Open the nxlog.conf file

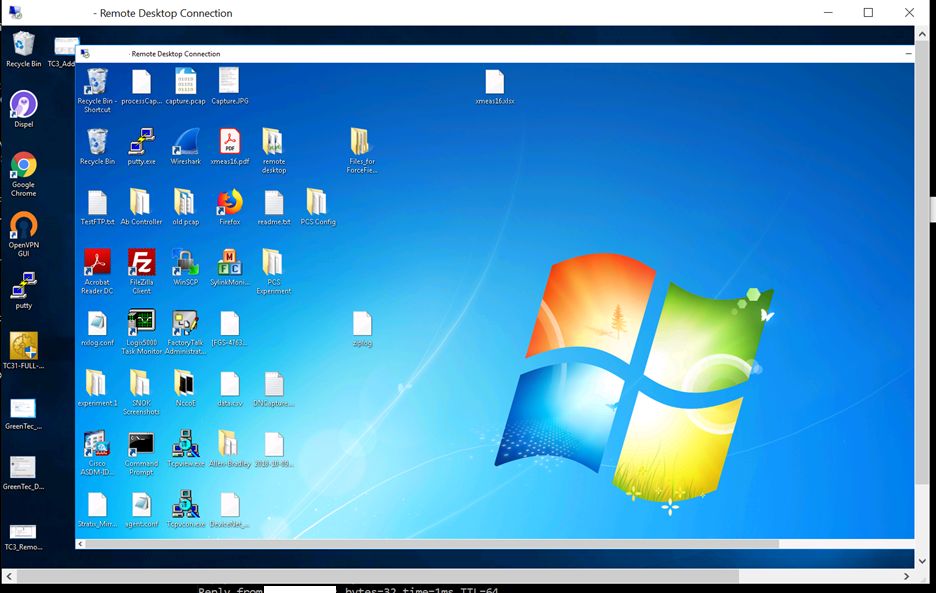97,328
